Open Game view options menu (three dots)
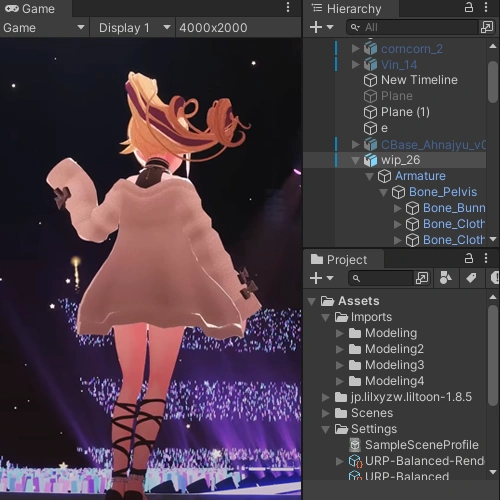500x500 pixels. point(288,8)
